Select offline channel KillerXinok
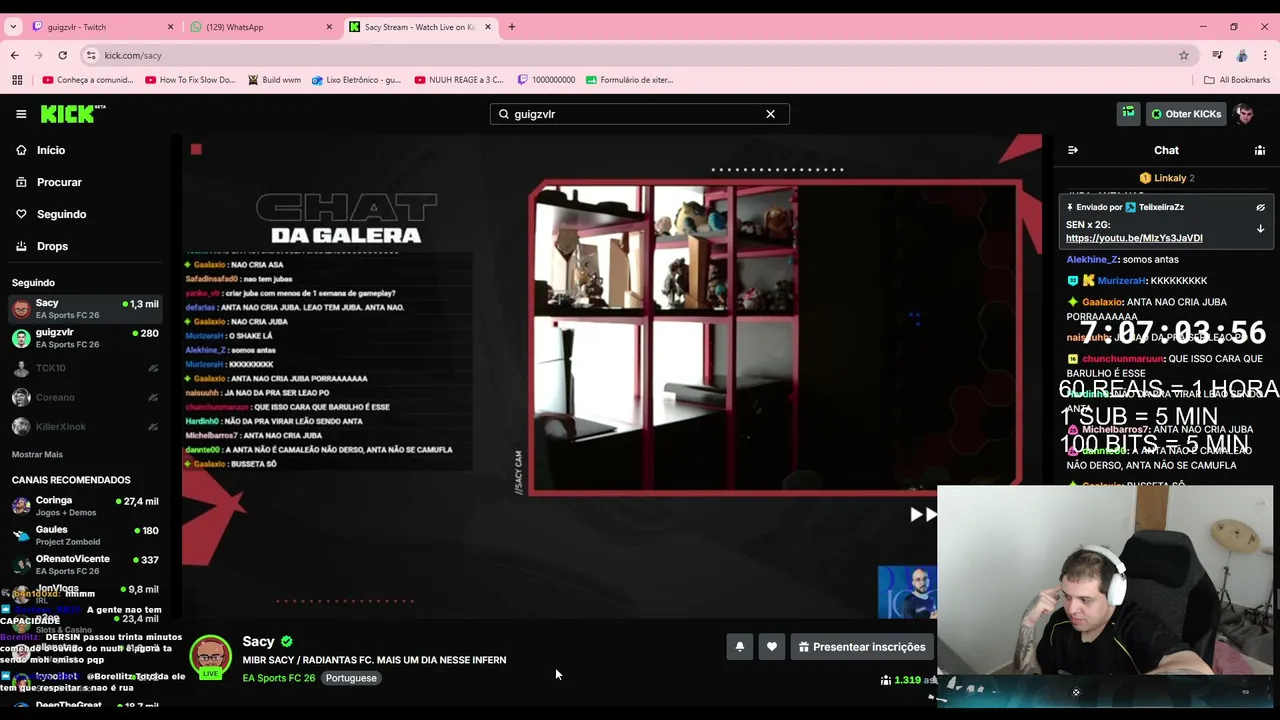Viewport: 1280px width, 720px height. tap(85, 427)
